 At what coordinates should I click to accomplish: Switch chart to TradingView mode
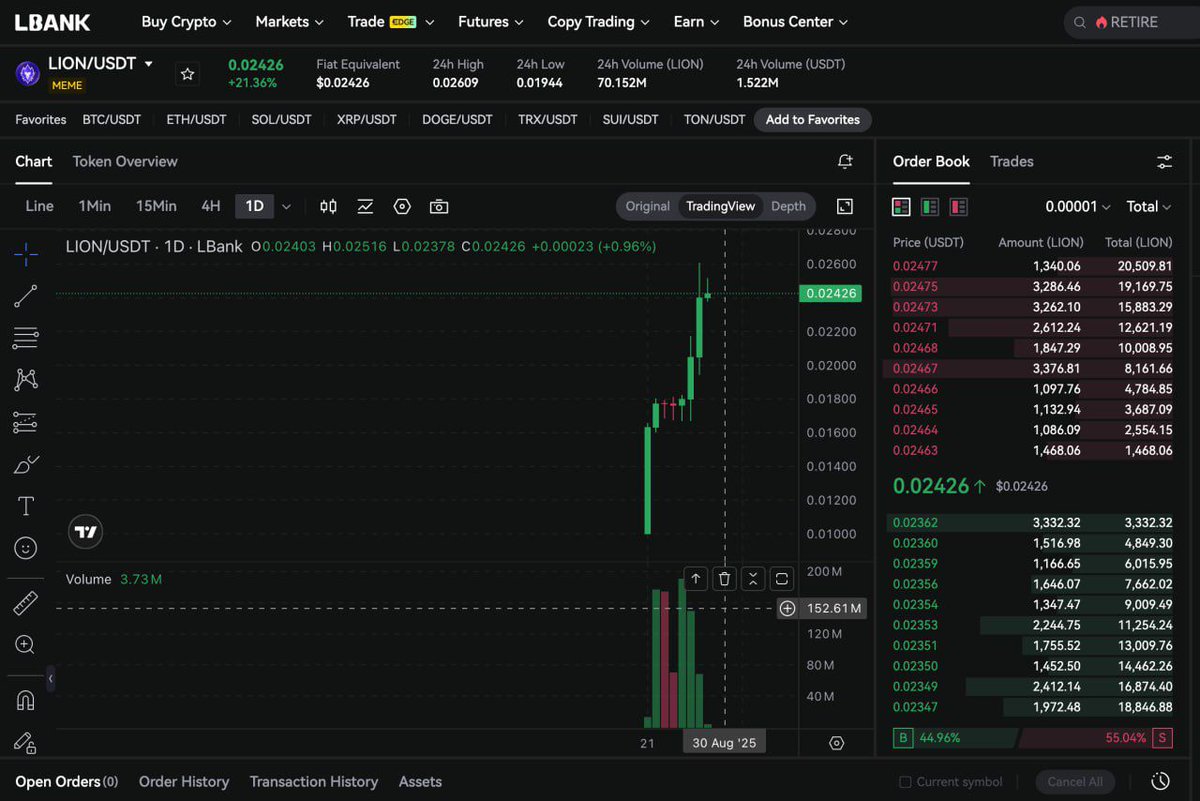(x=720, y=206)
